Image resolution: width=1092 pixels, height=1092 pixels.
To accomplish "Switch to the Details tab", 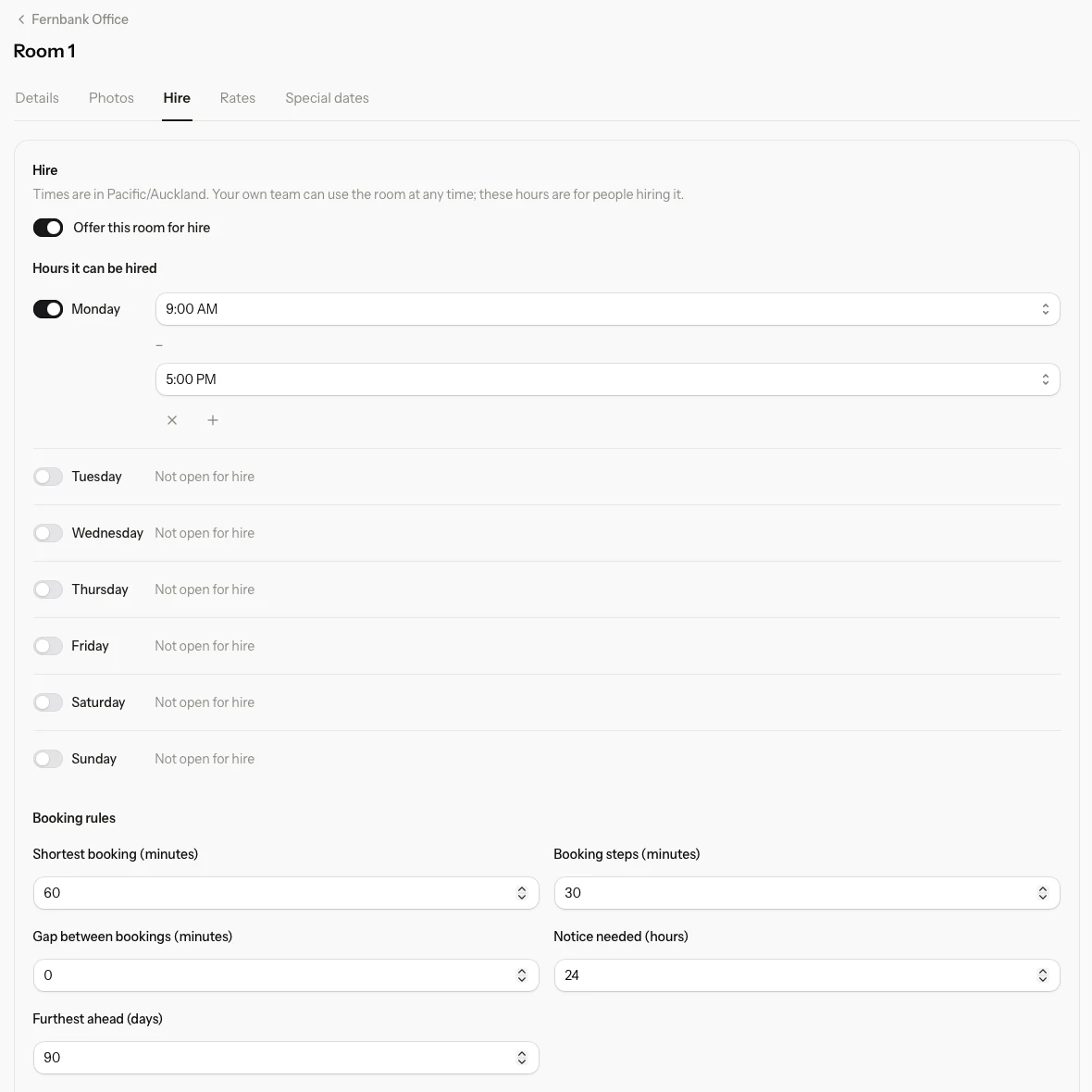I will 37,98.
